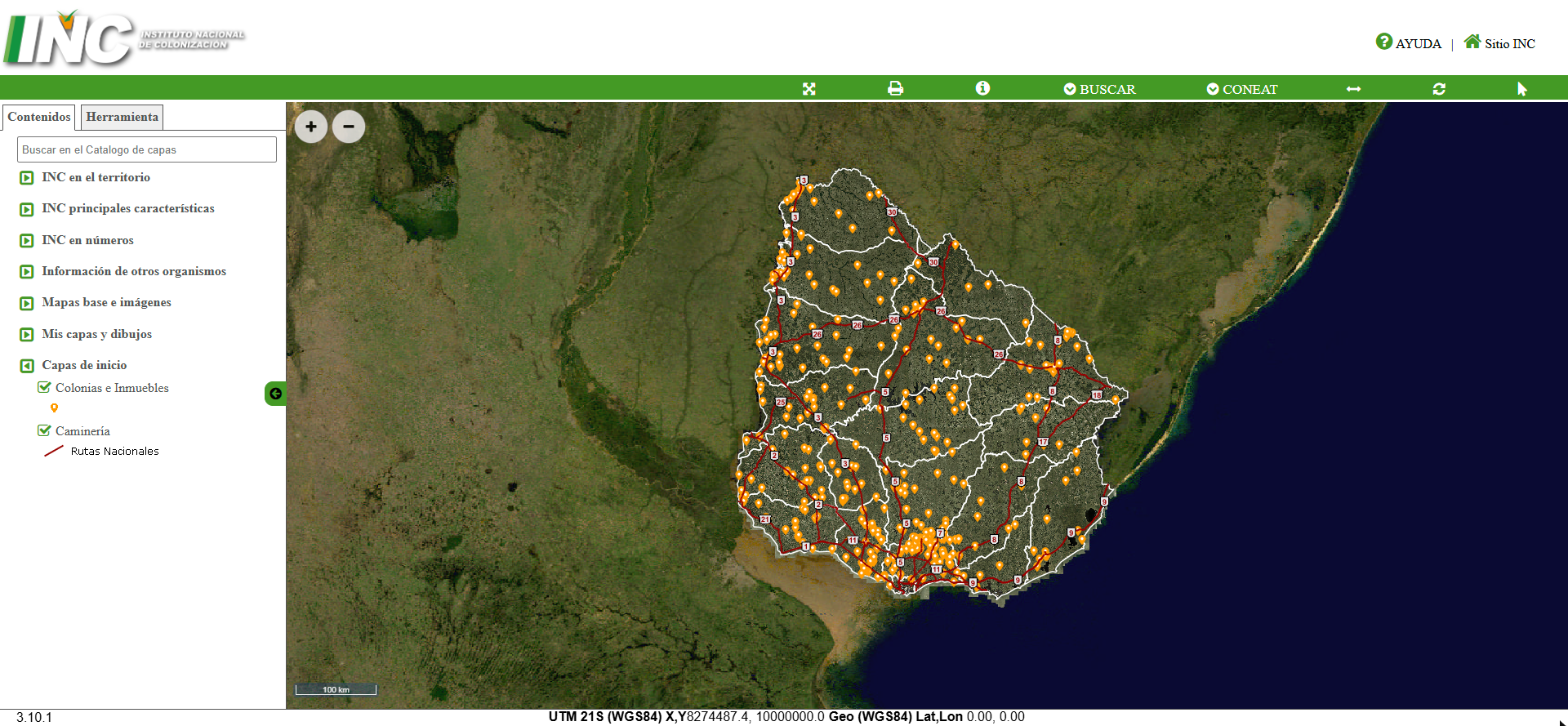The height and width of the screenshot is (726, 1568).
Task: Expand INC en números group
Action: click(27, 241)
